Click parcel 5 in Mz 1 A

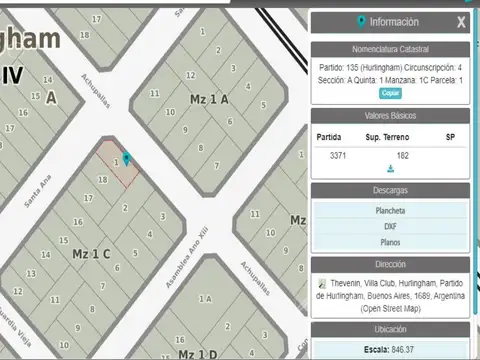[x=263, y=105]
